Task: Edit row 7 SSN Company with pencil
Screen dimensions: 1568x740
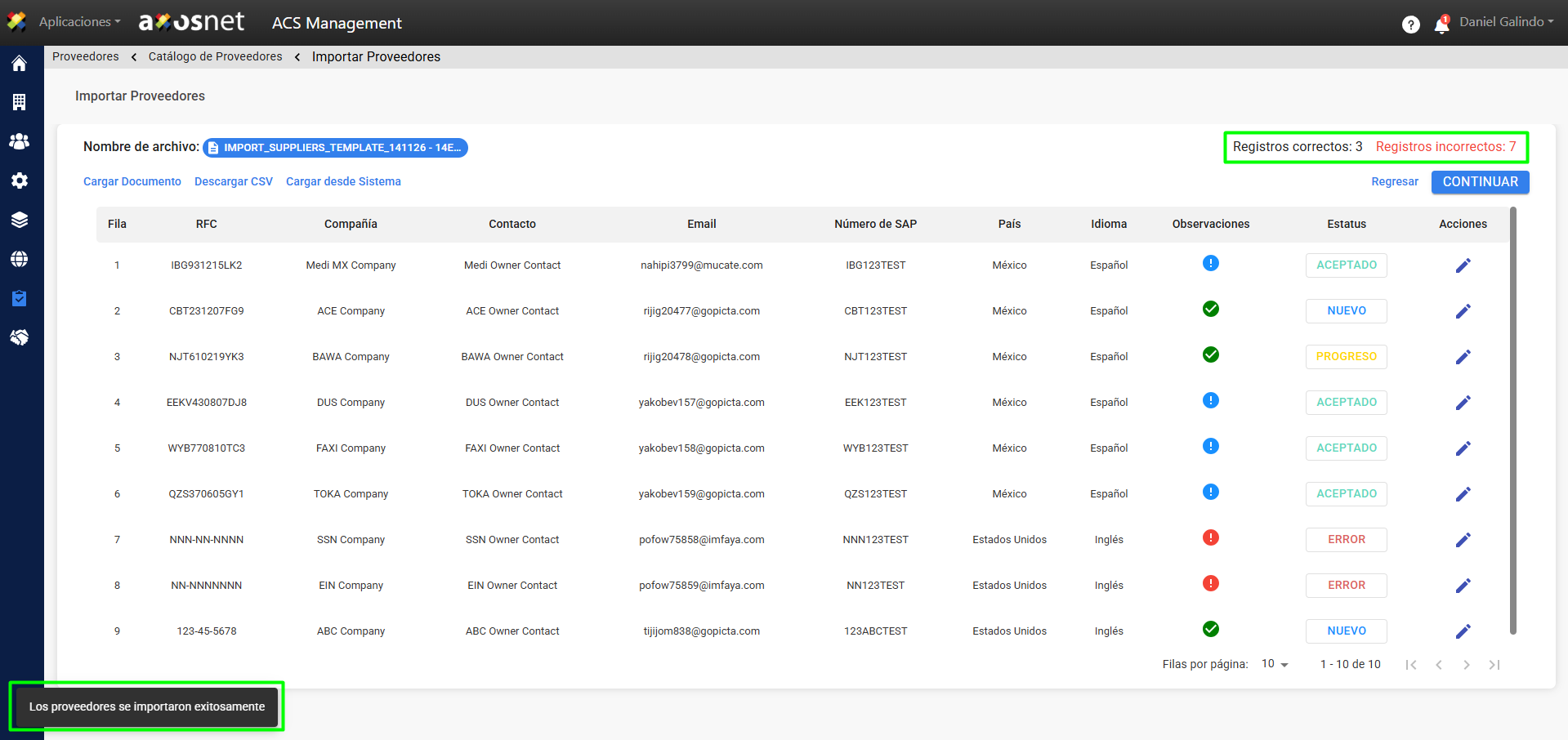Action: click(1463, 540)
